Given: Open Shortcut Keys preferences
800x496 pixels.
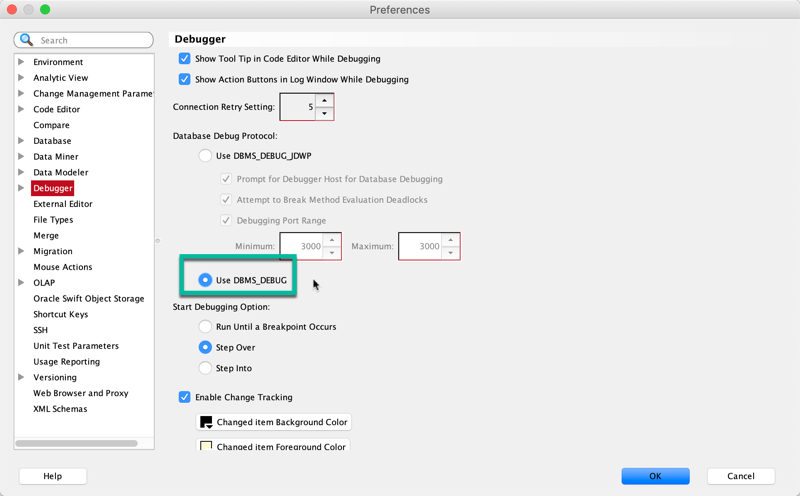Looking at the screenshot, I should pos(61,314).
